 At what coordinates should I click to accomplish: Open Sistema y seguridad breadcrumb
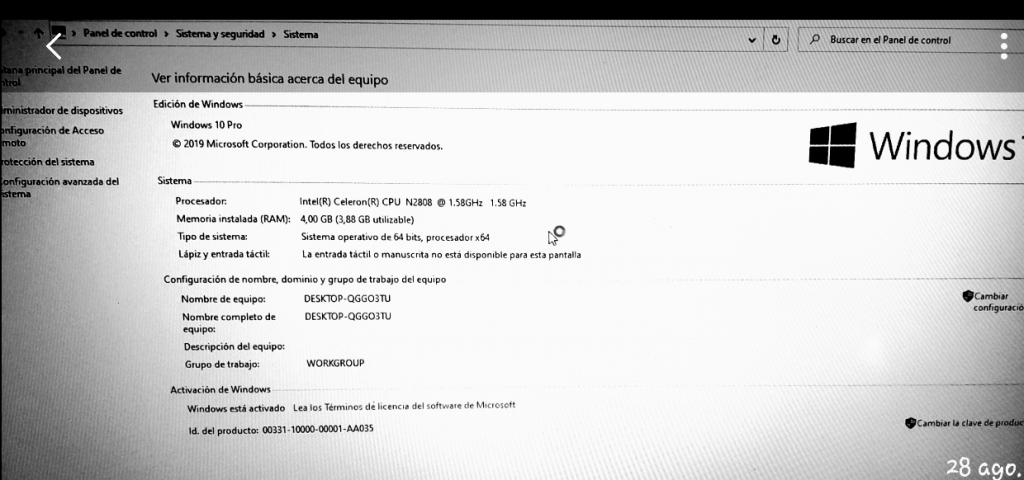click(x=220, y=34)
